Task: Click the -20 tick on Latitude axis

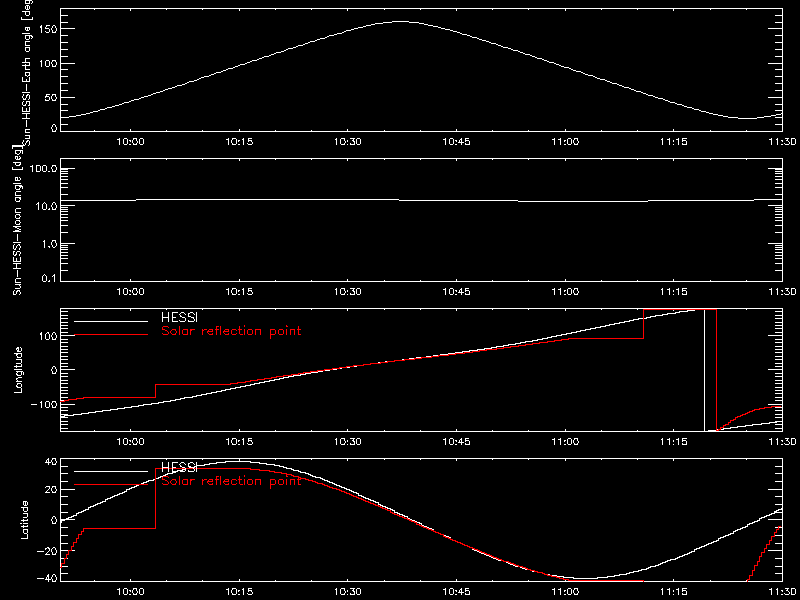Action: pos(45,551)
